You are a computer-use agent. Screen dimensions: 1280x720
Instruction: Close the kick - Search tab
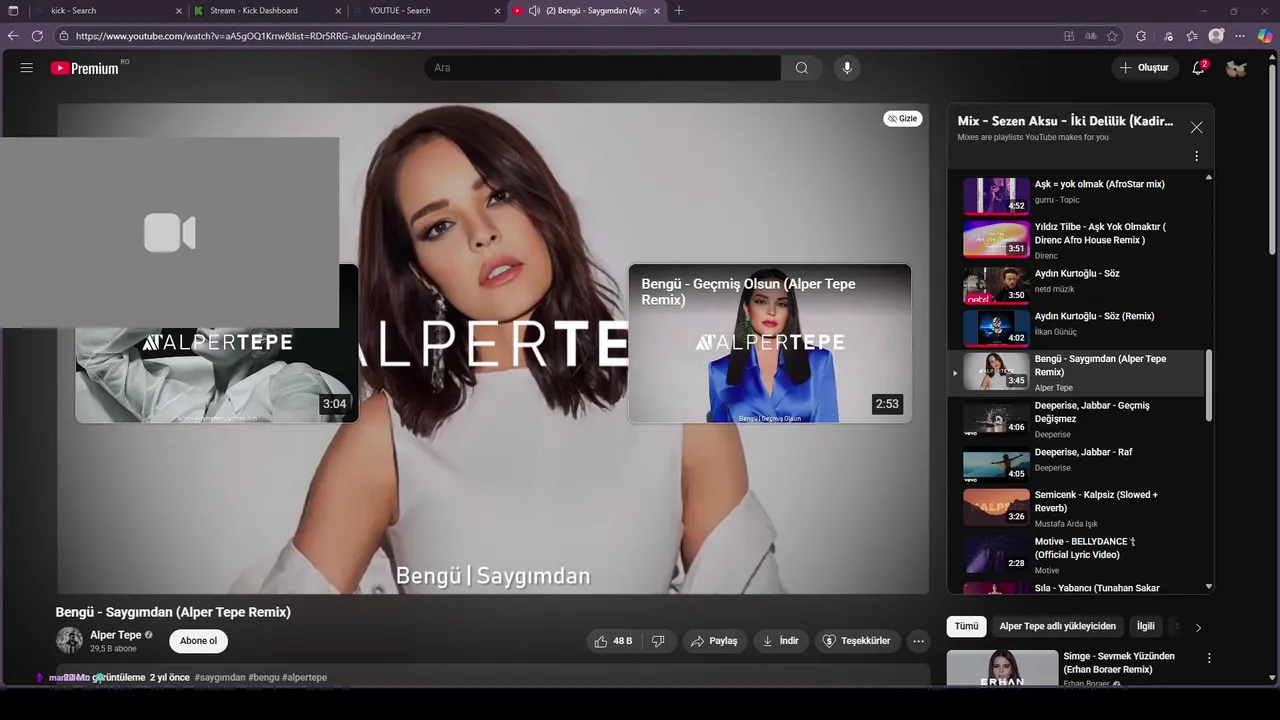coord(179,11)
